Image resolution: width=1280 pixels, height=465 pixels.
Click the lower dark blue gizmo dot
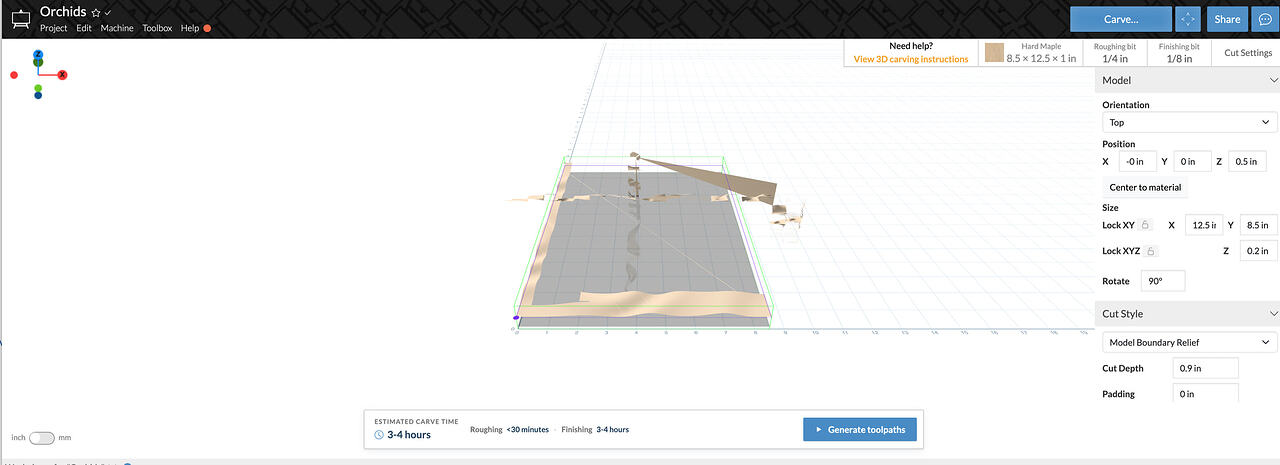[x=38, y=96]
